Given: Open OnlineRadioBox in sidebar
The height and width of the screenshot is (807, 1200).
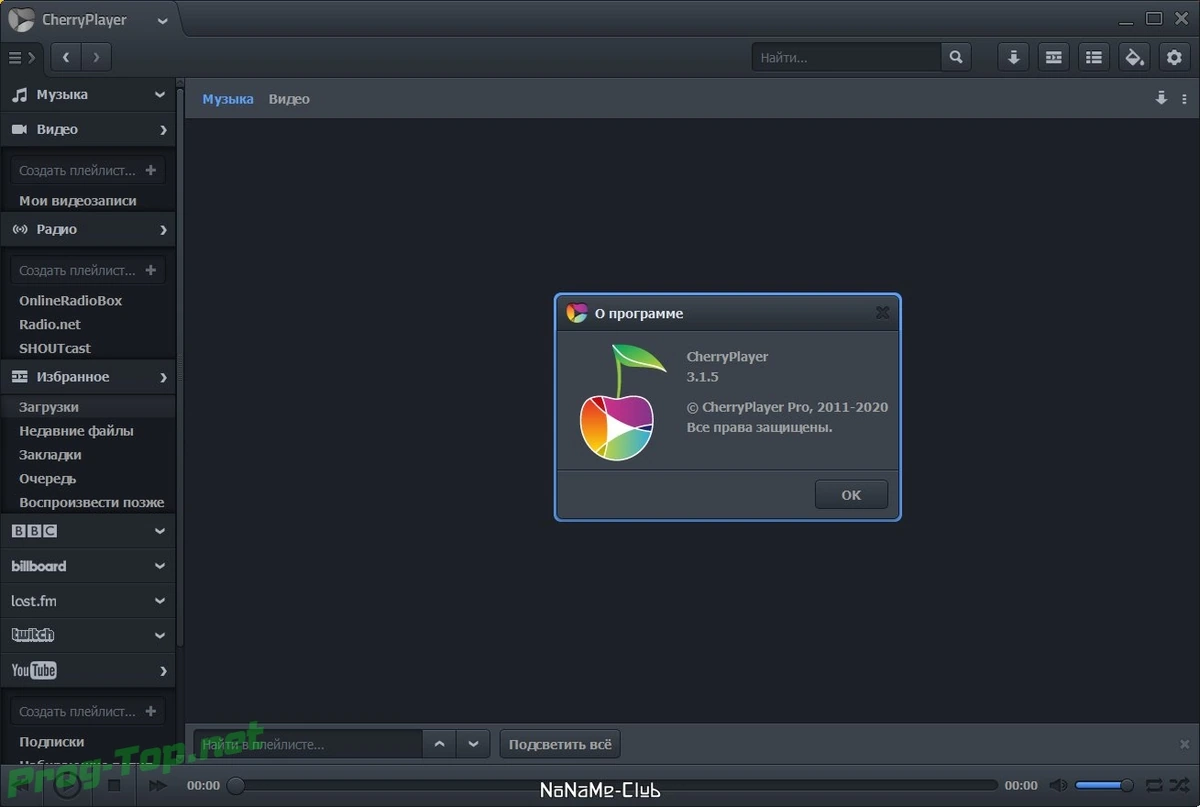Looking at the screenshot, I should click(71, 300).
